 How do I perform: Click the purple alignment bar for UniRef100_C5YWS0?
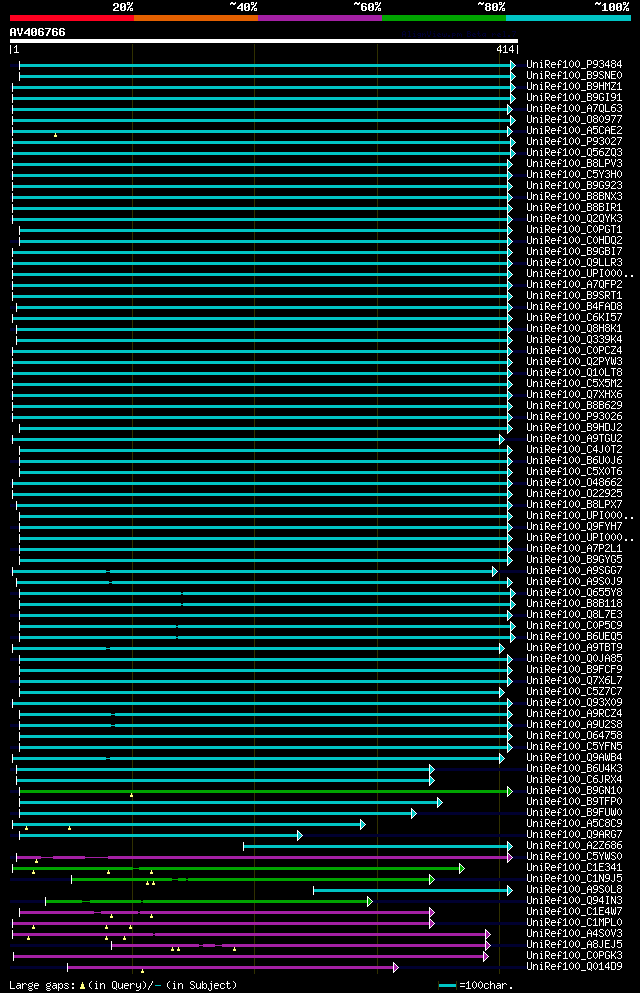[265, 857]
